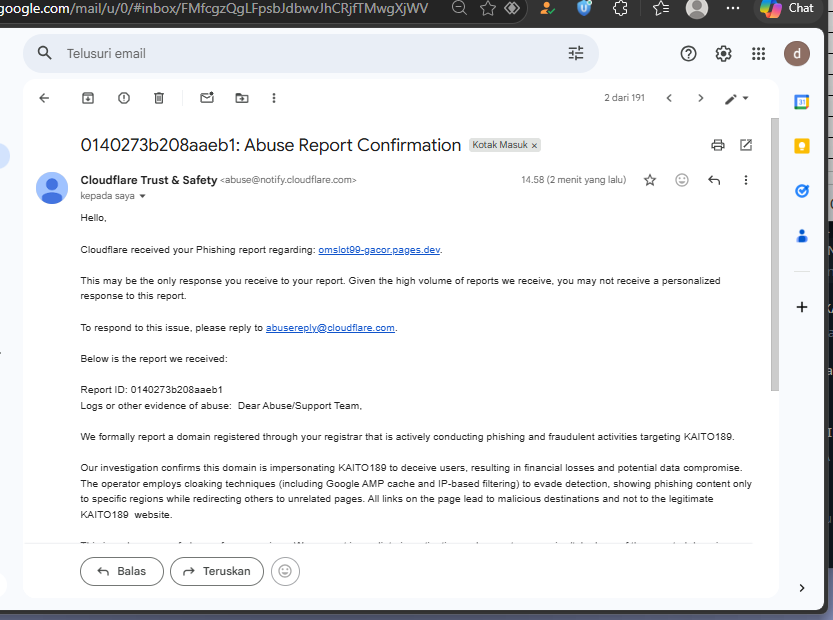Open omslot99-gacor.pages.dev link
This screenshot has height=620, width=833.
click(379, 250)
